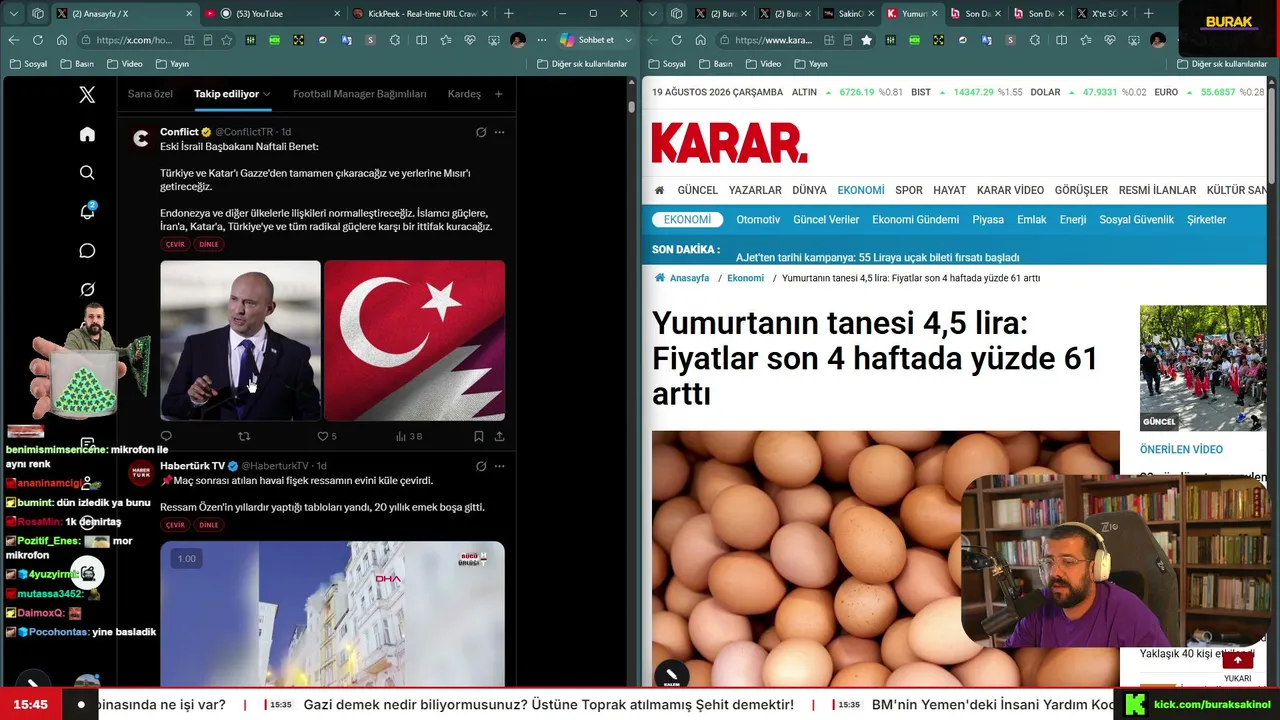The image size is (1280, 720).
Task: Open Extensions puzzle icon in X window
Action: pos(396,40)
